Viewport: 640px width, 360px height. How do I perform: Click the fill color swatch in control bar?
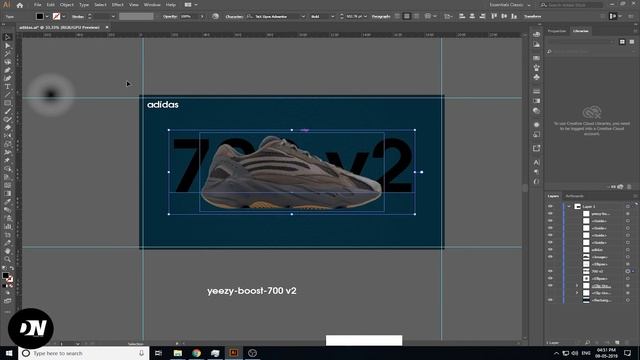coord(40,16)
